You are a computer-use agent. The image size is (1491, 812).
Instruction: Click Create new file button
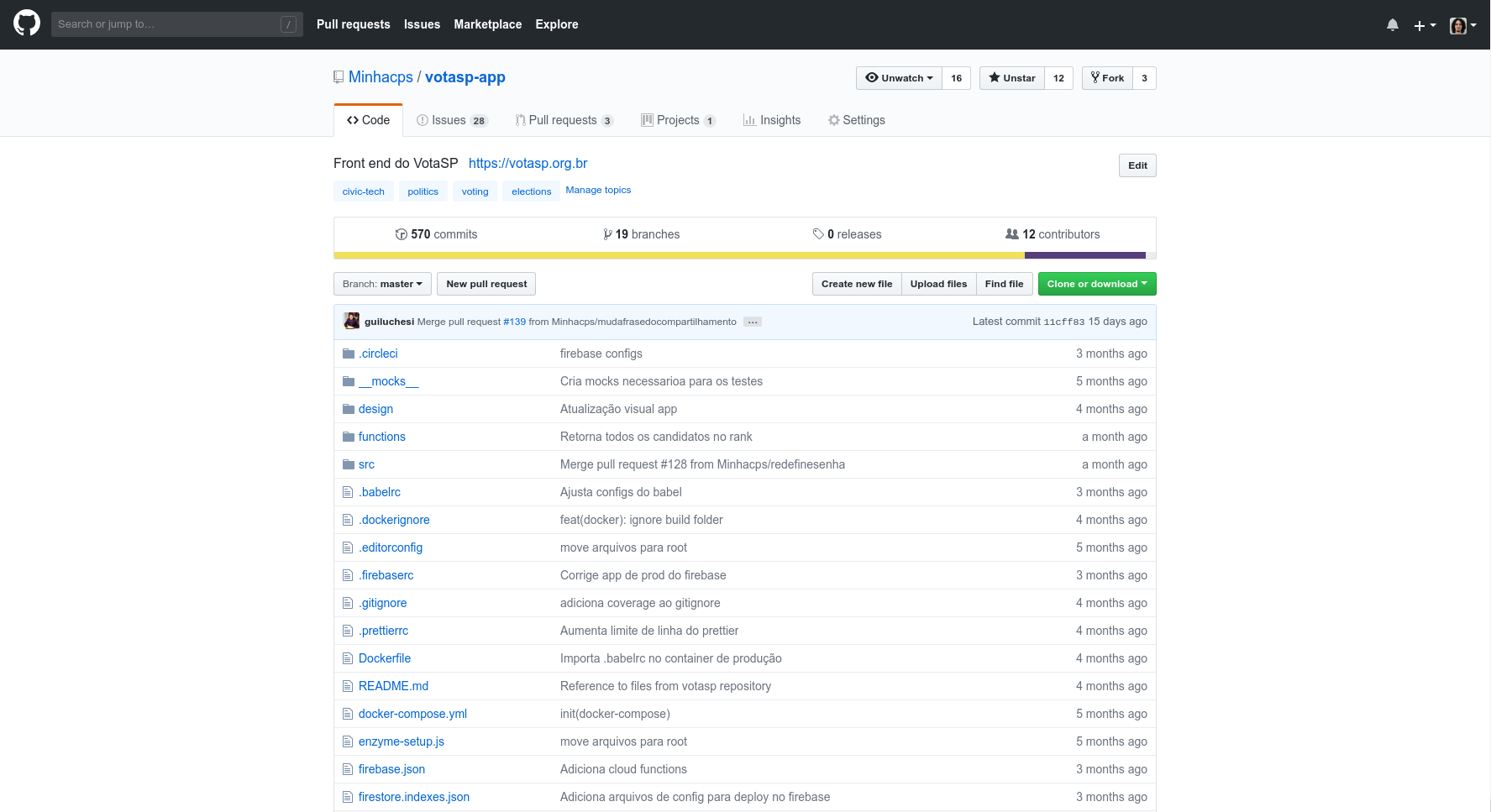point(857,284)
